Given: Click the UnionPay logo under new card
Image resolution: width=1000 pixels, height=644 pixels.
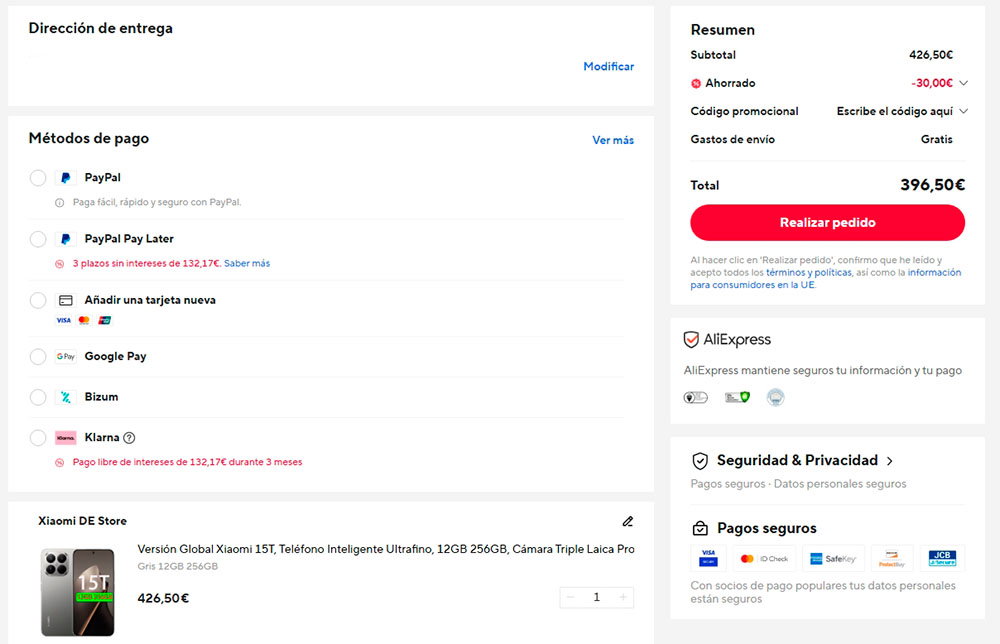Looking at the screenshot, I should pos(105,320).
